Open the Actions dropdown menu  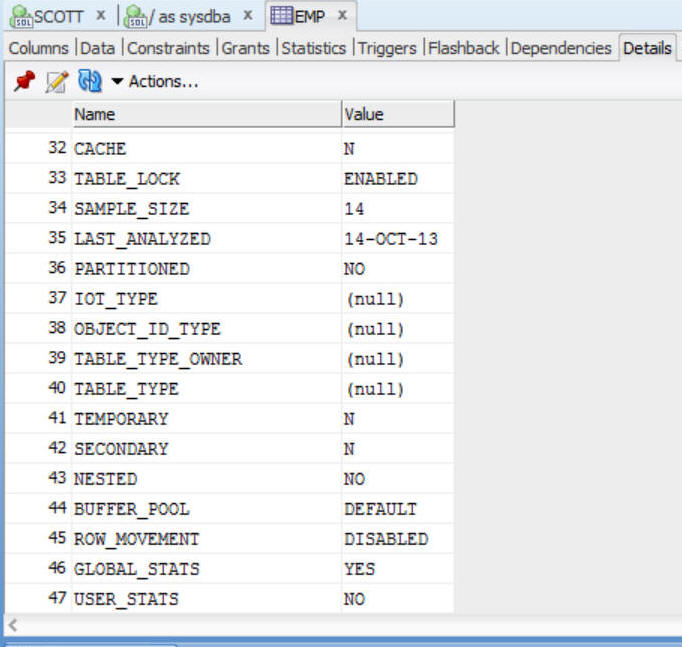154,82
